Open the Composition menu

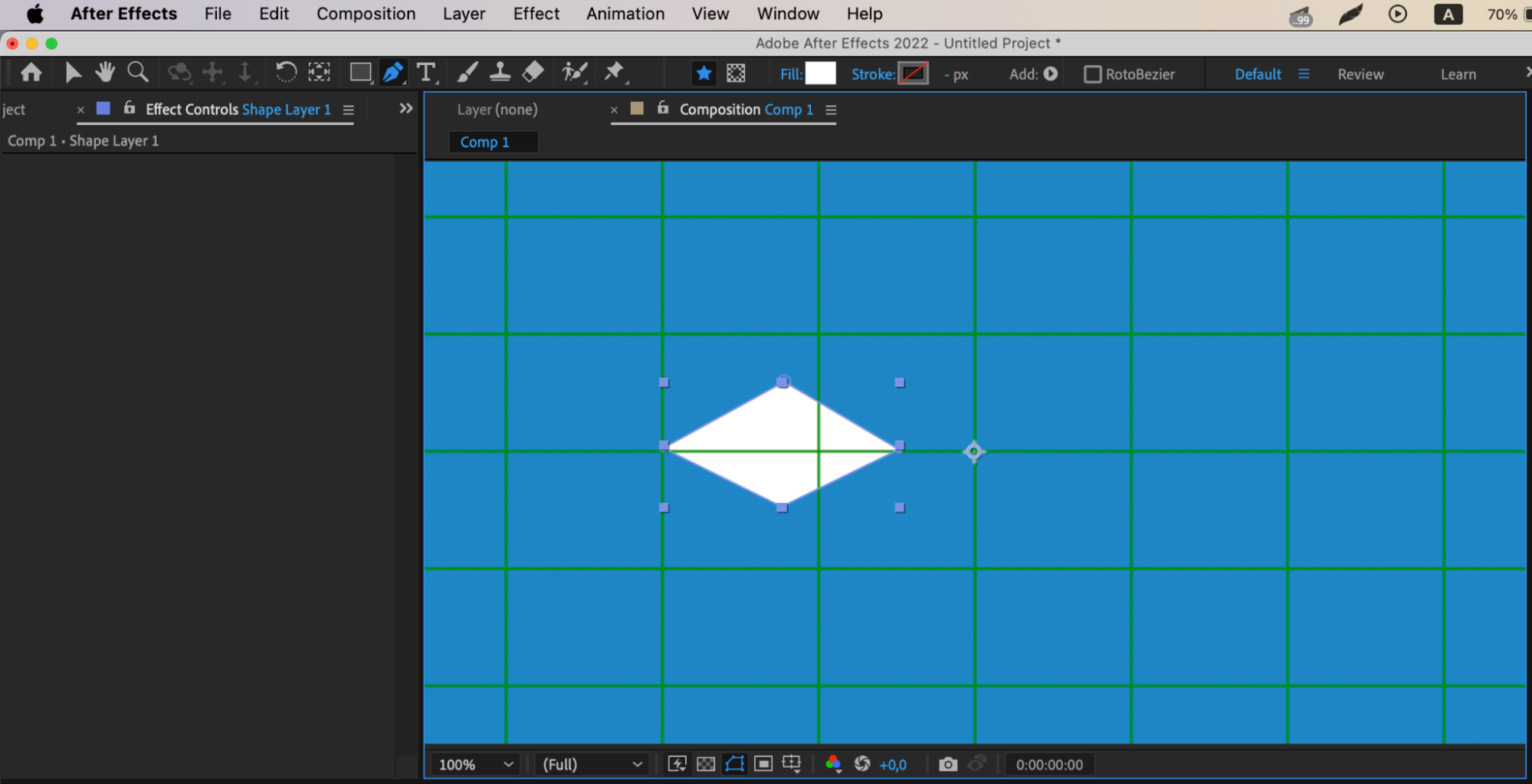tap(366, 14)
